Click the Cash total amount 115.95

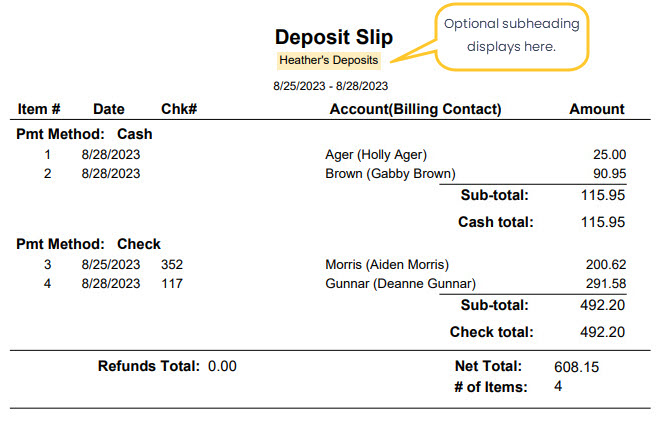point(603,222)
